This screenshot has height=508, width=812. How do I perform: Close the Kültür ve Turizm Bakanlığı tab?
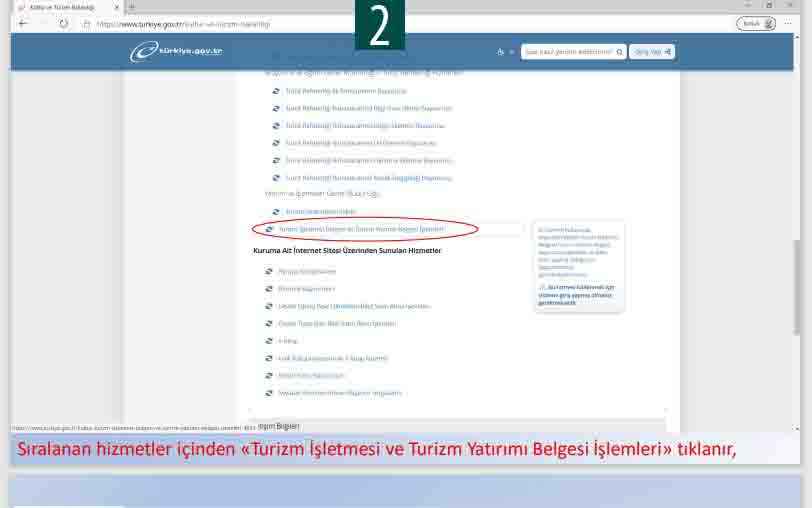point(116,7)
